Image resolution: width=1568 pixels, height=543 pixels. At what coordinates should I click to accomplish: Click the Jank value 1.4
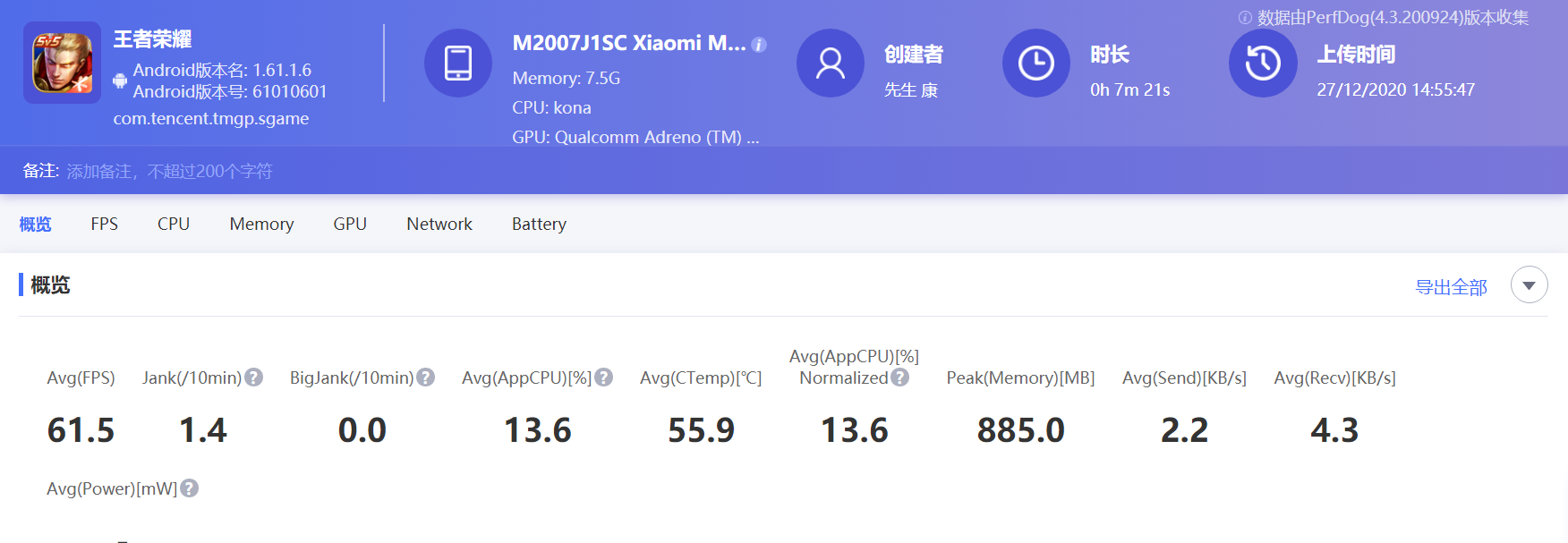tap(203, 430)
